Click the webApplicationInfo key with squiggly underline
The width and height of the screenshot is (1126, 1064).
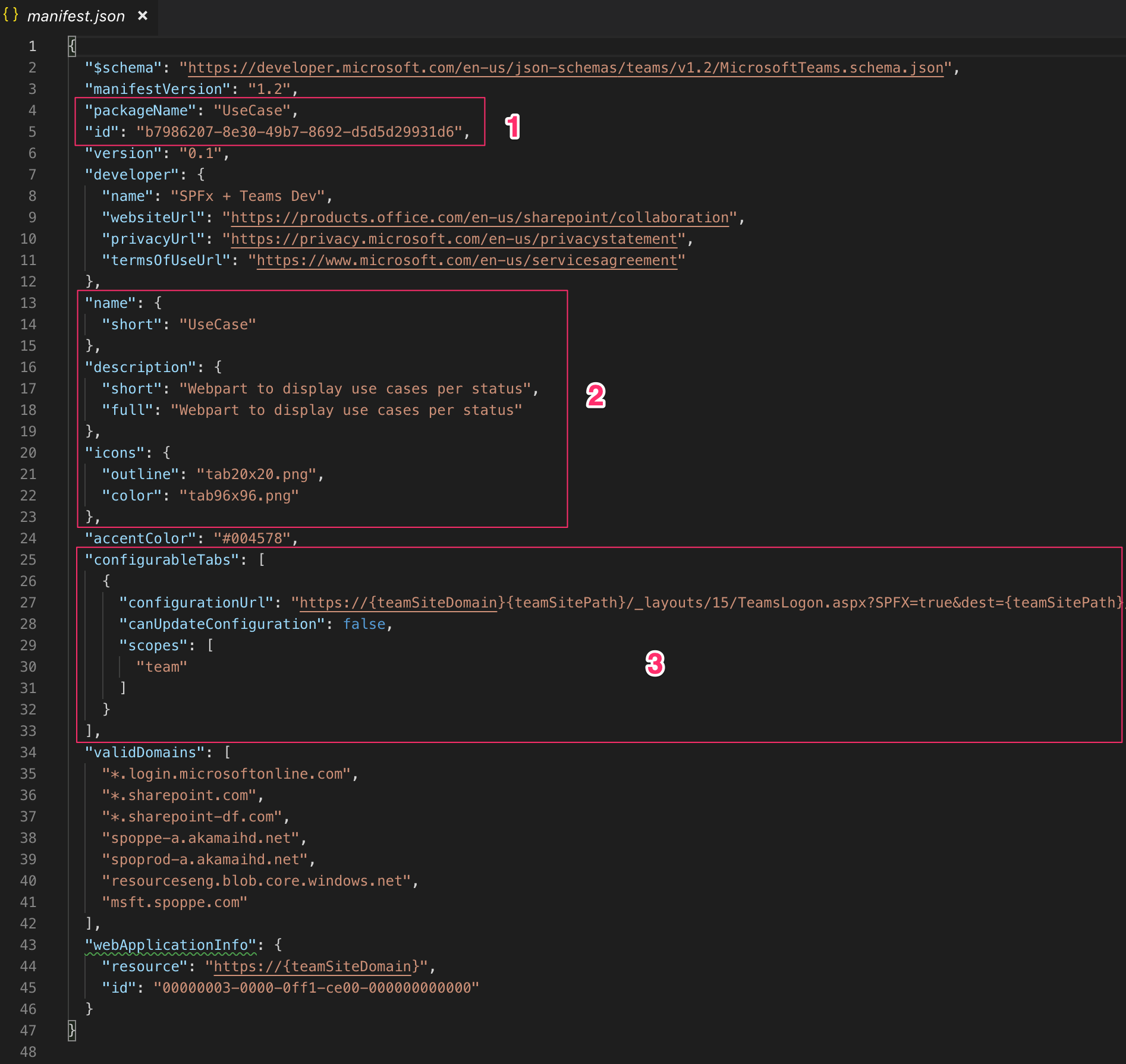[171, 945]
